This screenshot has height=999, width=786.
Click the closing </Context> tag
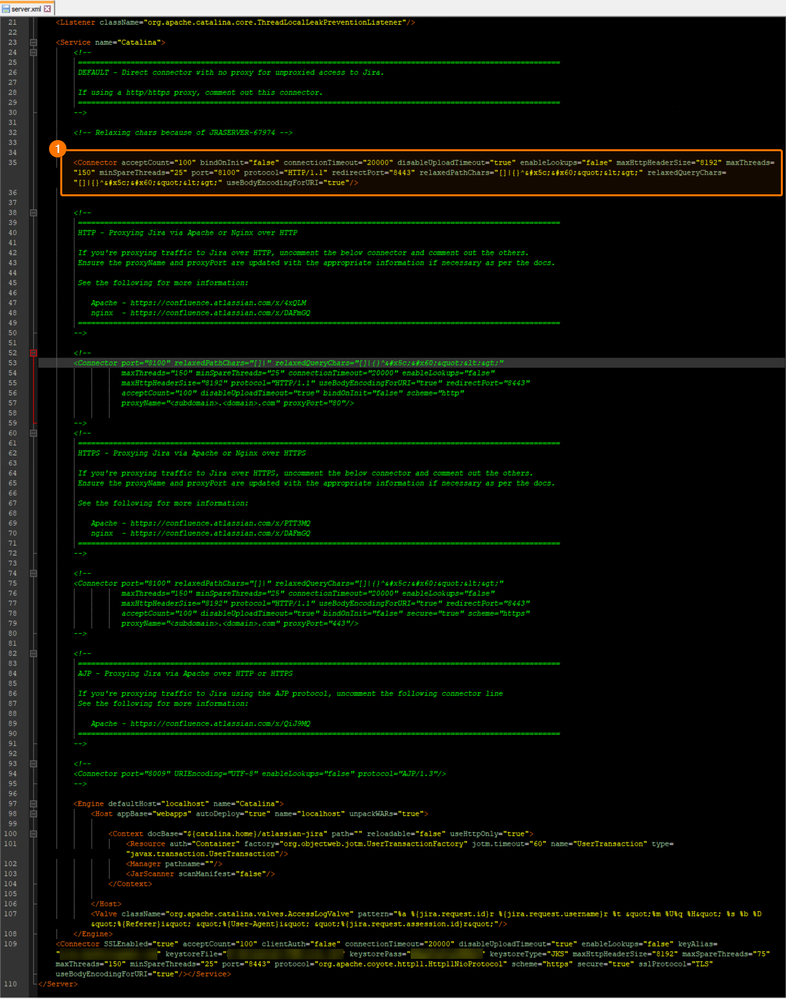click(130, 884)
